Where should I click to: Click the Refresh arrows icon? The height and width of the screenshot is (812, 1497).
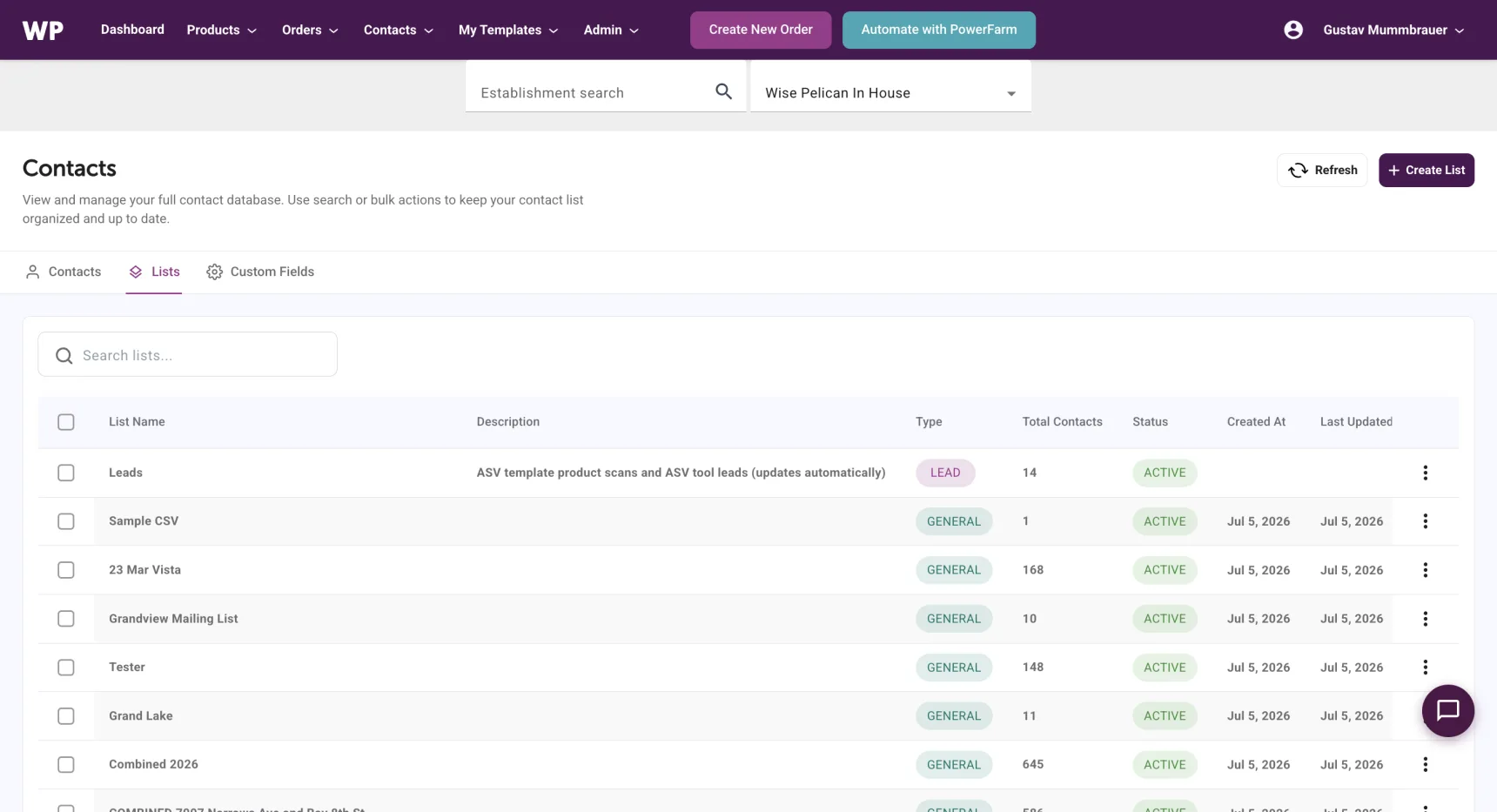point(1298,170)
